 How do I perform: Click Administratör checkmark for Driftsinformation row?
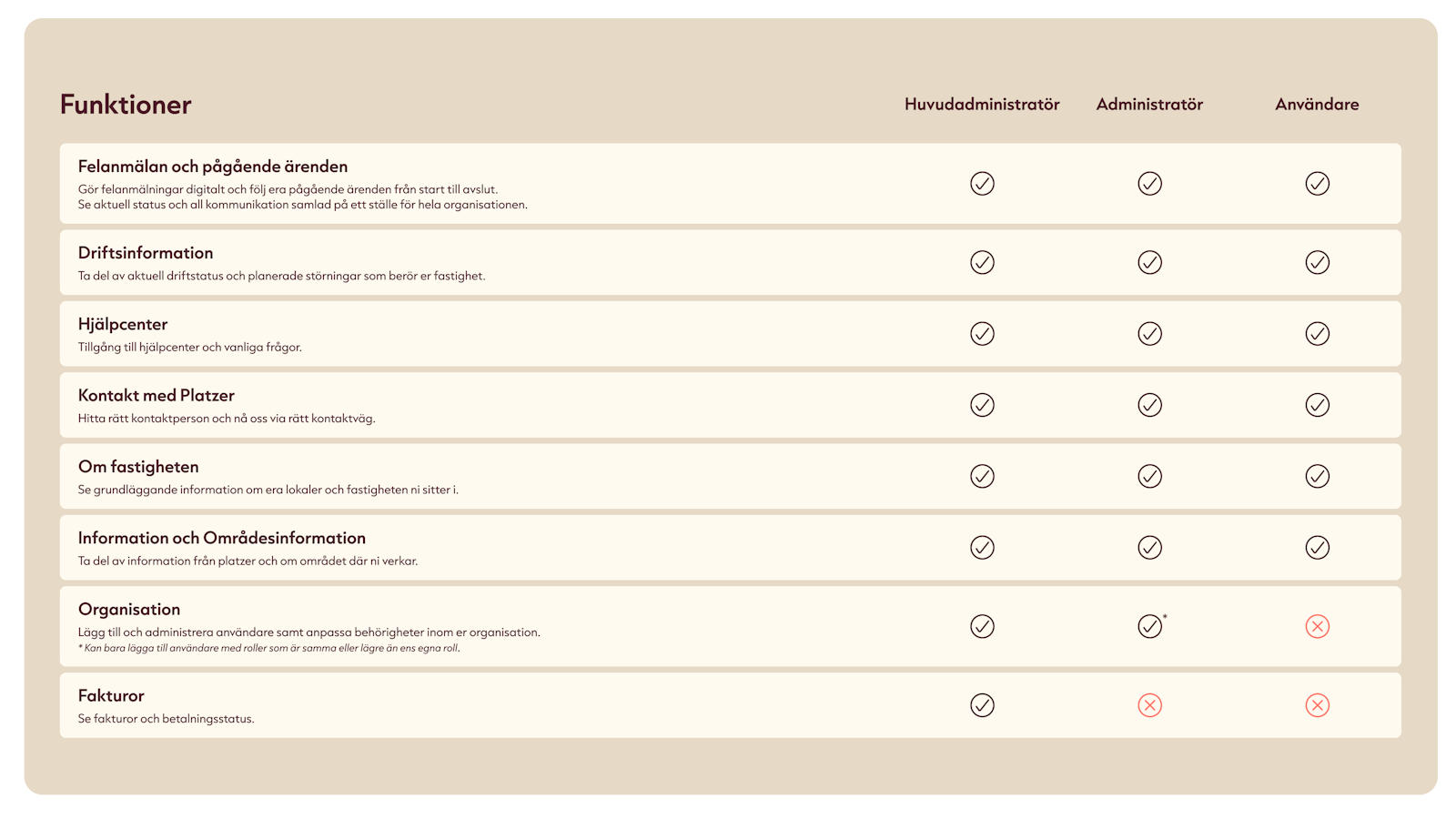[1149, 262]
